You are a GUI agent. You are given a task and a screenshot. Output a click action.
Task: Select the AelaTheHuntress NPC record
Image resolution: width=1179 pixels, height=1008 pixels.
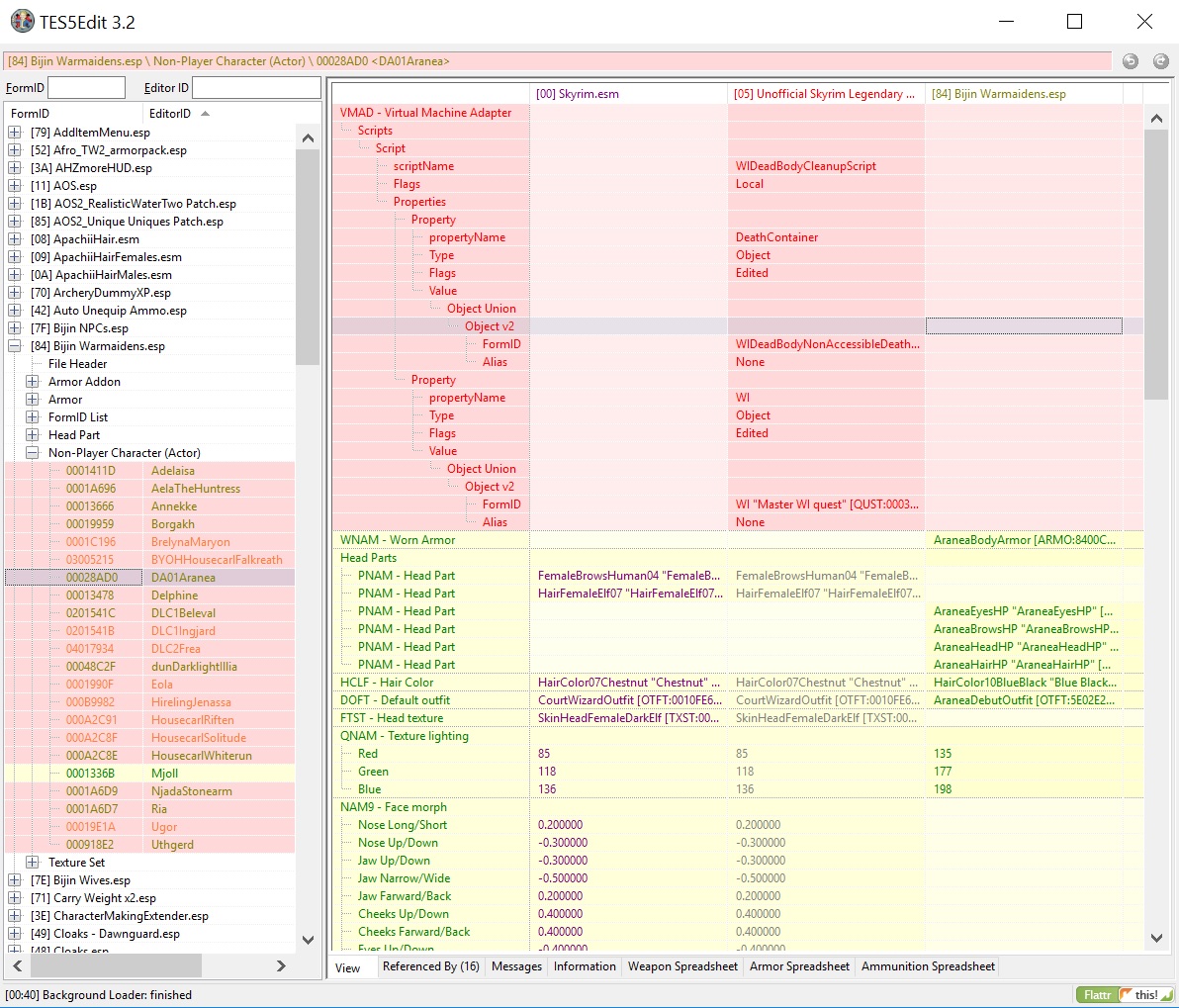click(x=149, y=489)
